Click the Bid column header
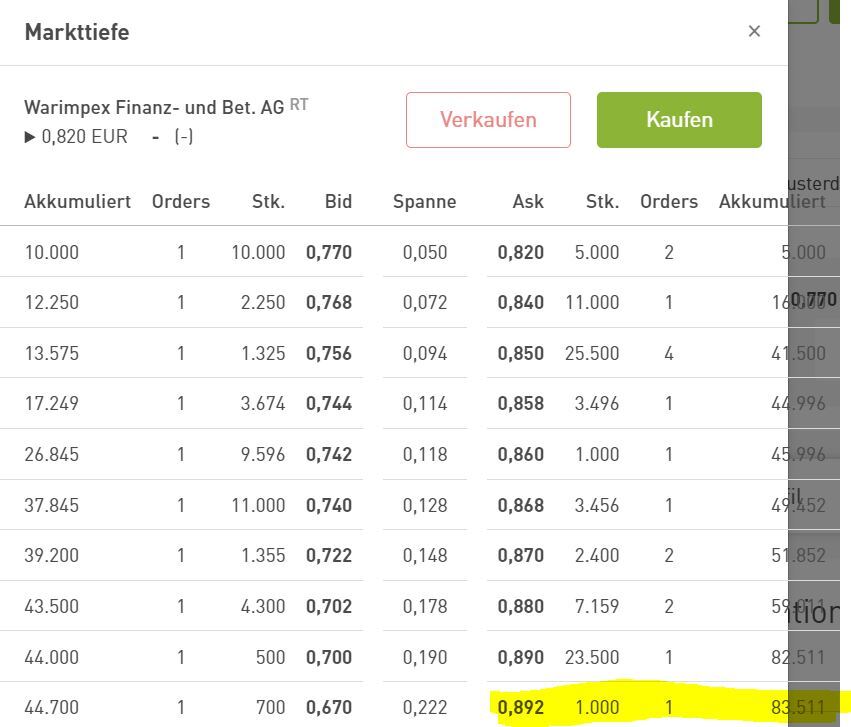Viewport: 851px width, 727px height. (338, 201)
